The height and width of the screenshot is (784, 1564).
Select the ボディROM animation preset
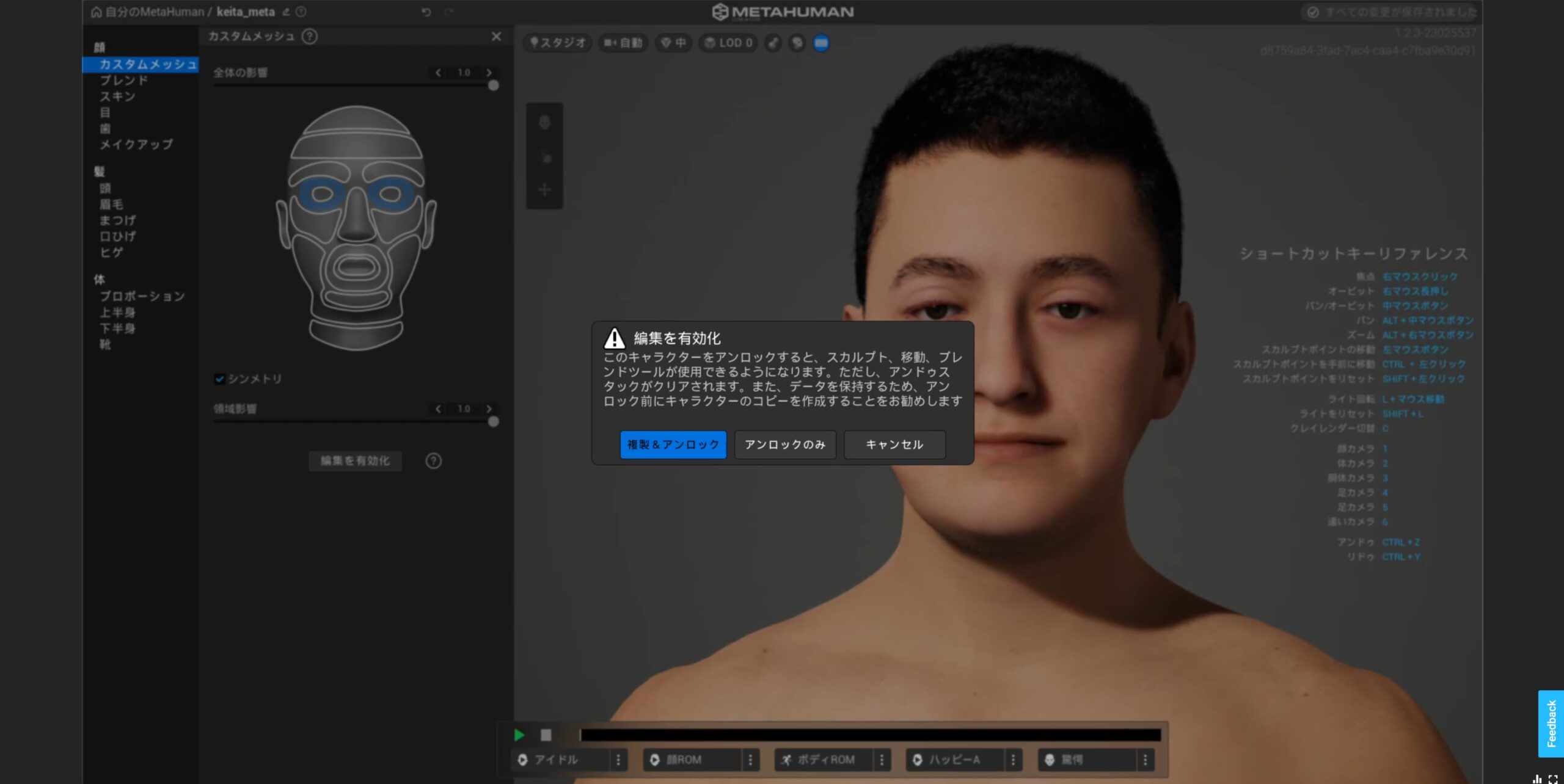click(824, 760)
